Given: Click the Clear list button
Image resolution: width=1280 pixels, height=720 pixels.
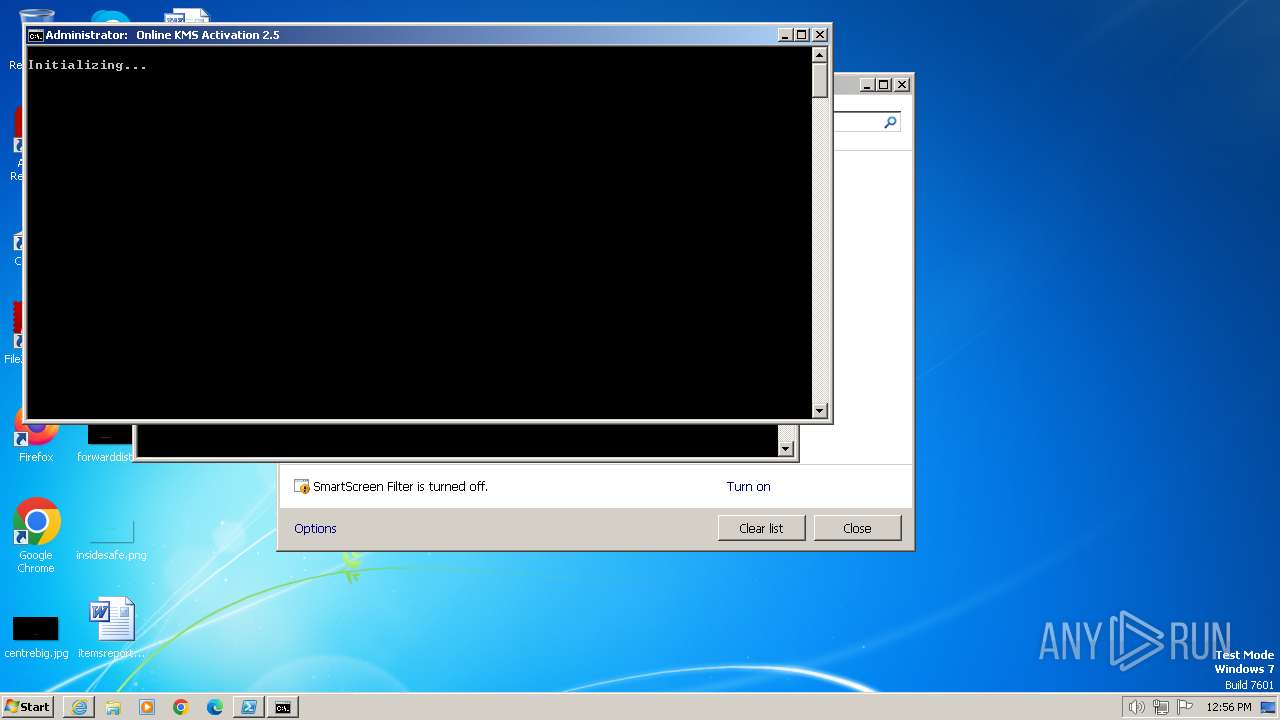Looking at the screenshot, I should pyautogui.click(x=761, y=528).
